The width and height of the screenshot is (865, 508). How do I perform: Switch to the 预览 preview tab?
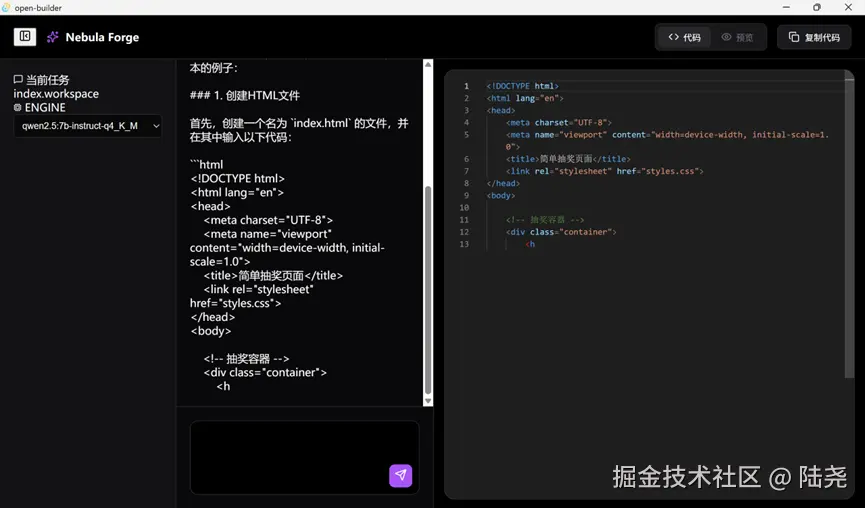(737, 37)
